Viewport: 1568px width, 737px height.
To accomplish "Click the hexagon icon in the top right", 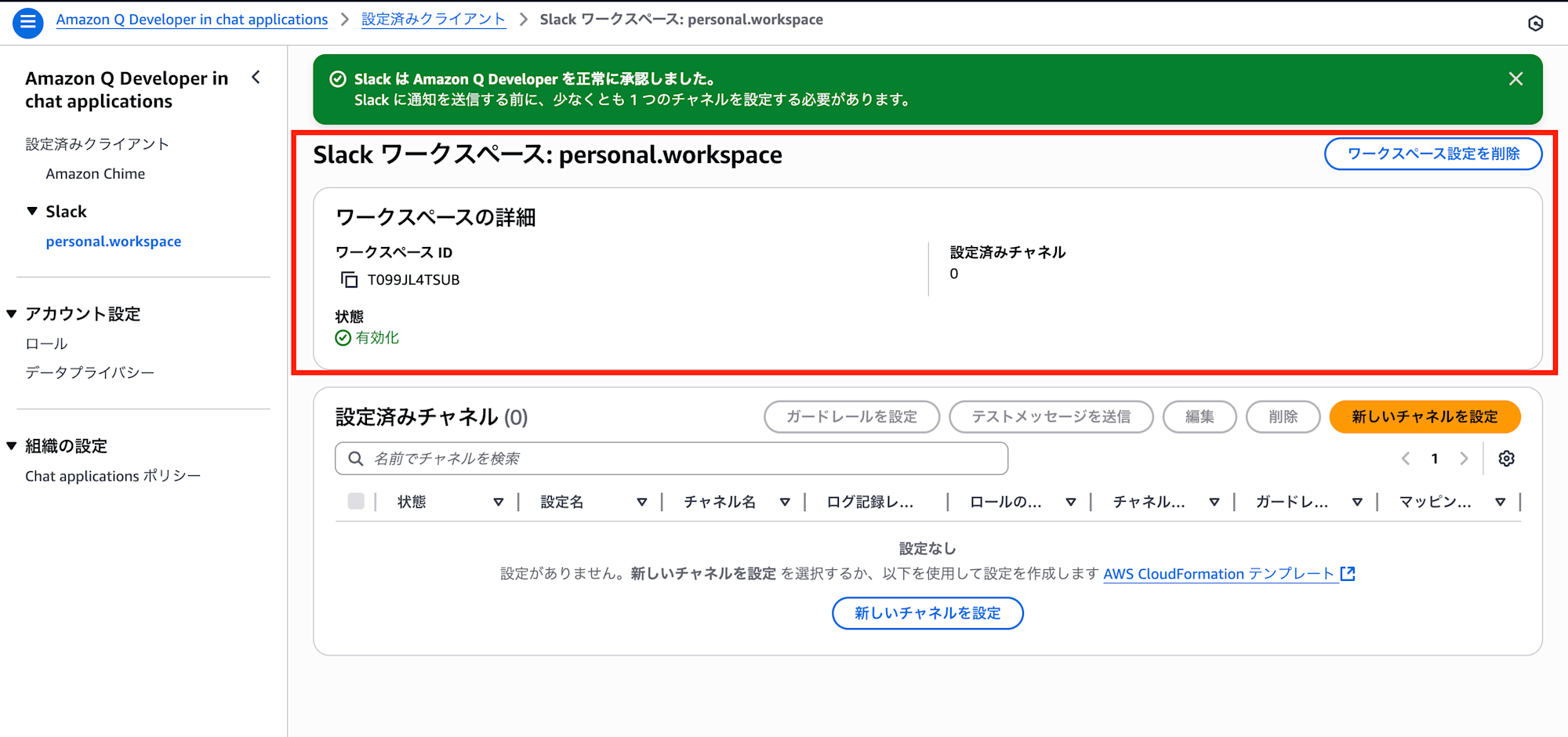I will (1536, 24).
